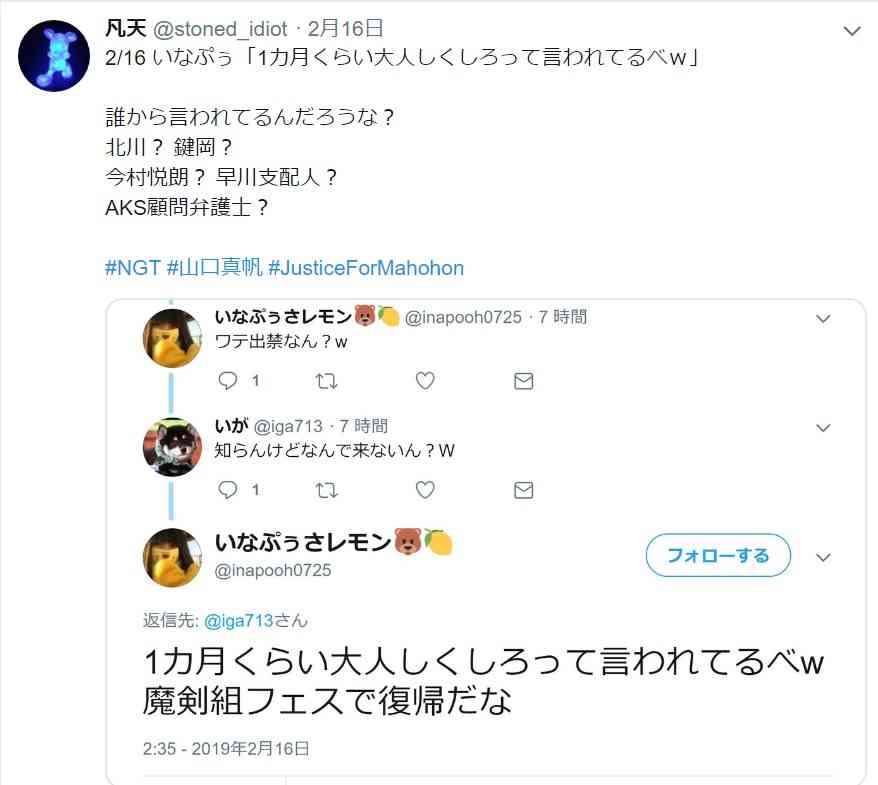Retweet the ワテ出禁なん？w tweet

pyautogui.click(x=326, y=381)
